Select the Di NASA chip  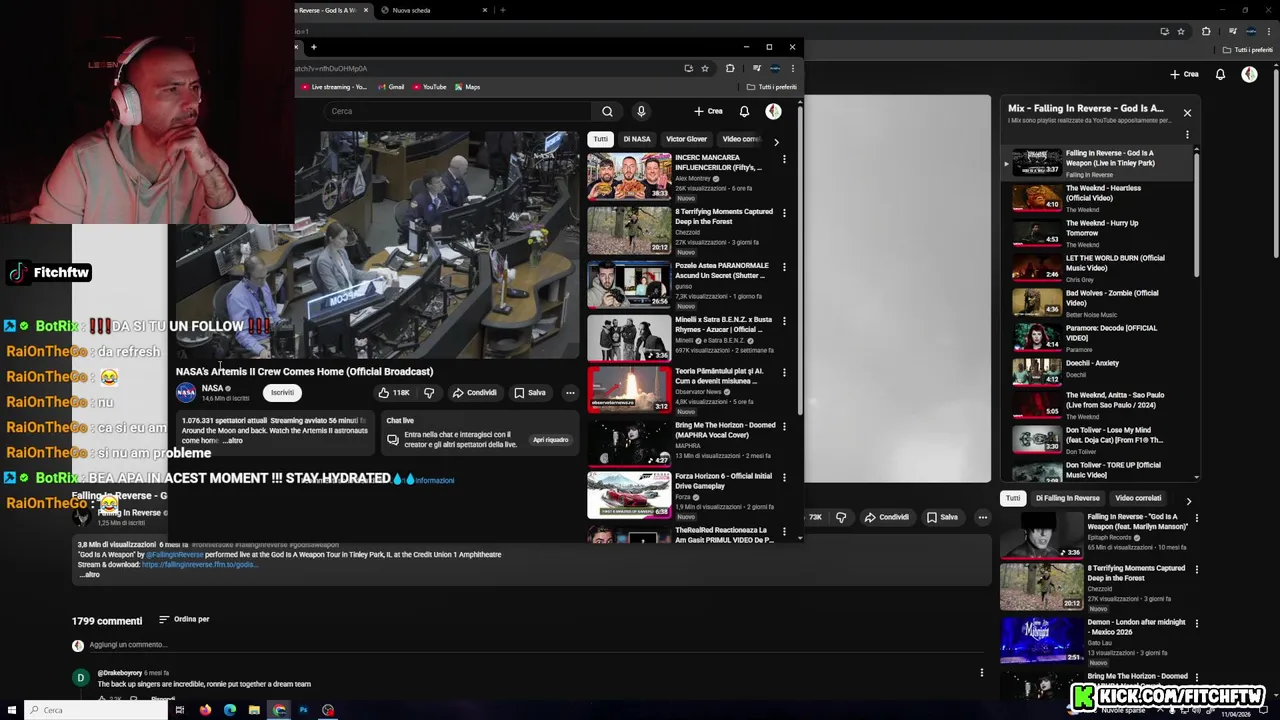click(x=637, y=139)
